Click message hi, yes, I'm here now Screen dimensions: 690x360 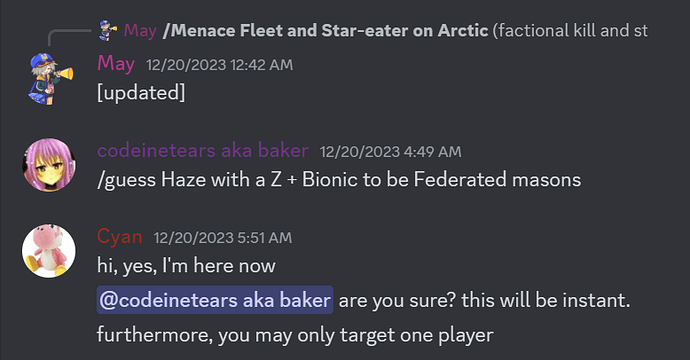click(186, 266)
